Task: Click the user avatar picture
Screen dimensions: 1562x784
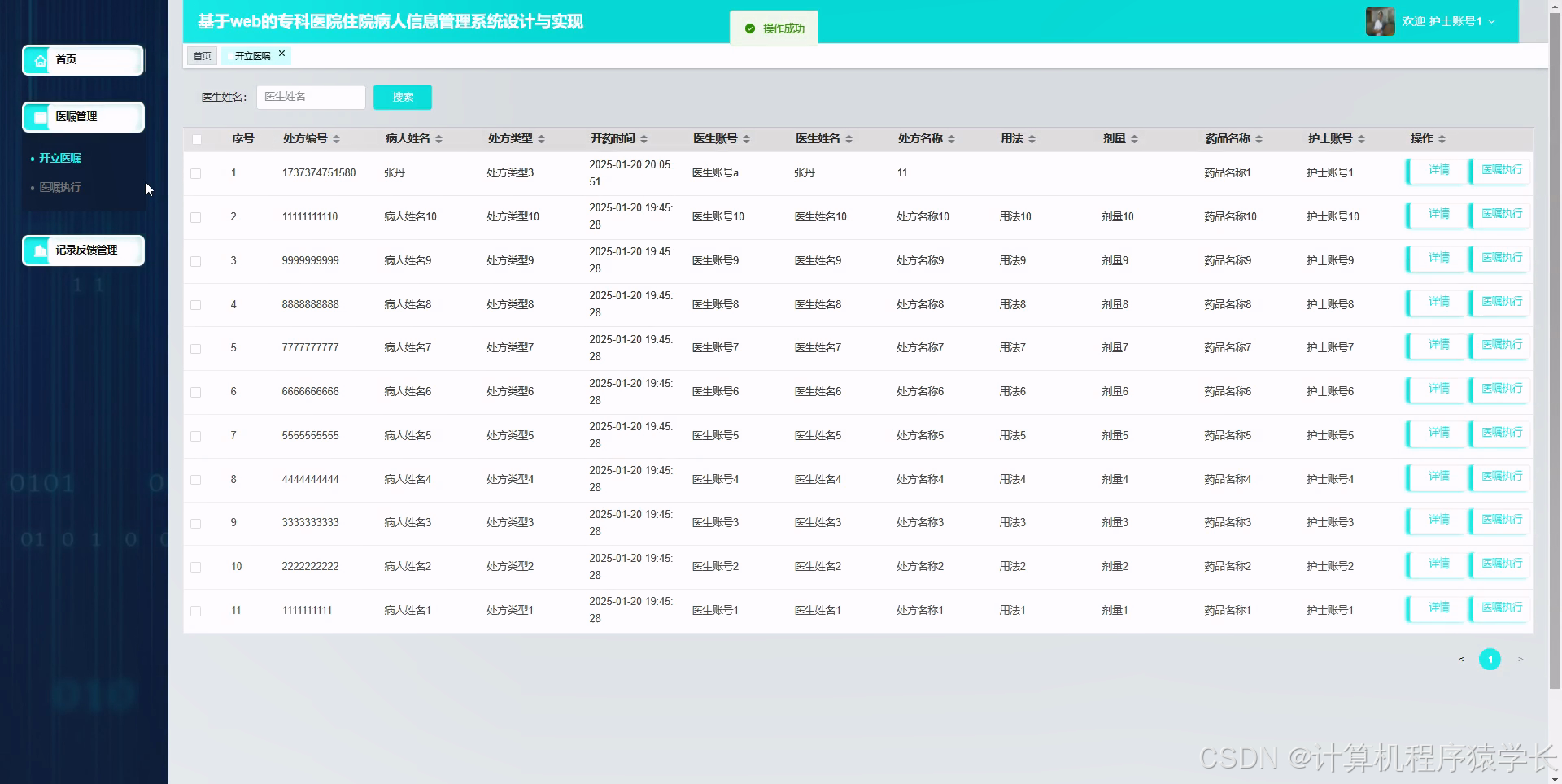Action: [x=1380, y=21]
